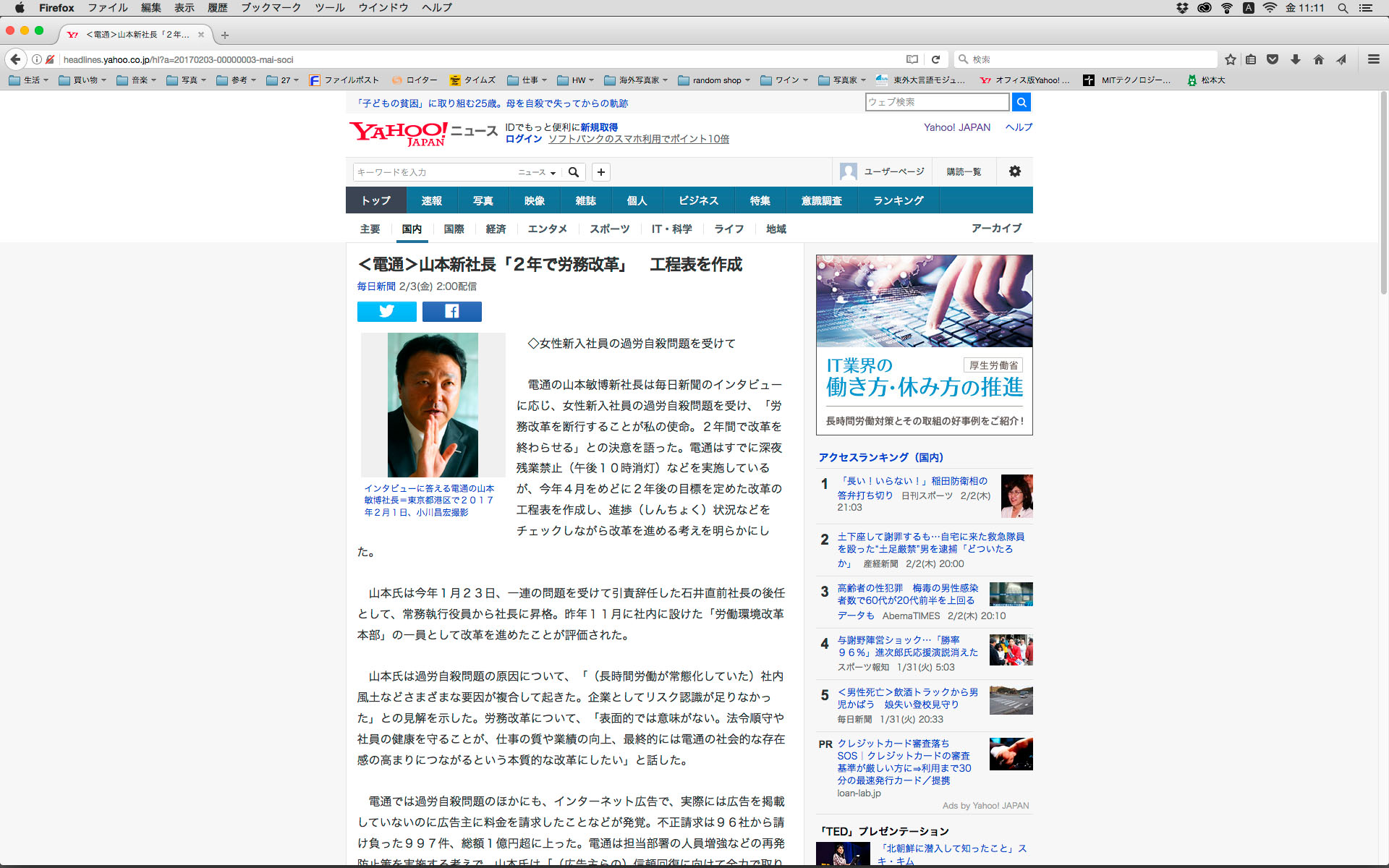Click the Firefox home icon
The width and height of the screenshot is (1389, 868).
coord(1318,59)
